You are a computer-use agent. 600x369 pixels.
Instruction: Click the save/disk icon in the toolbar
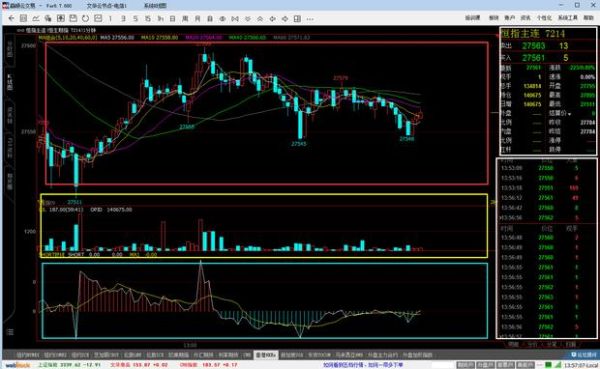73,18
